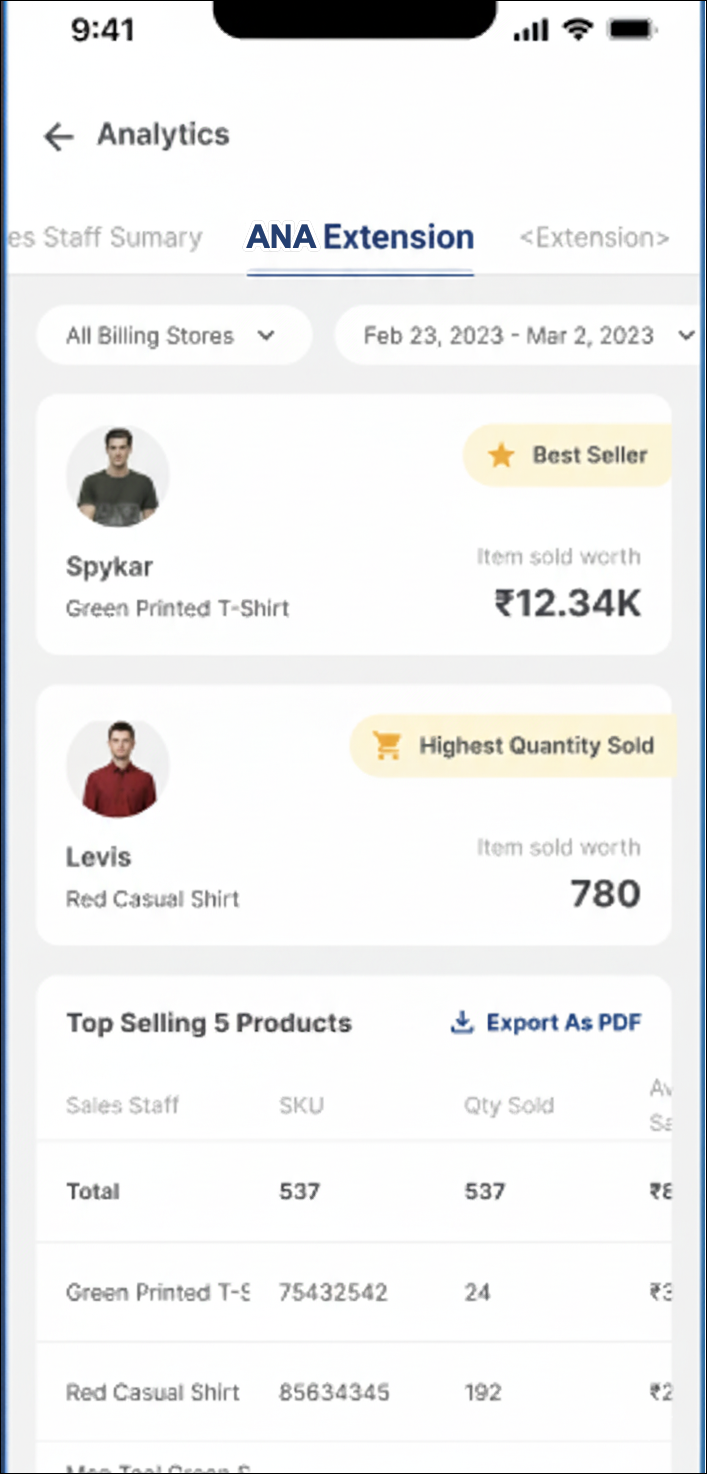Click the chevron beside All Billing Stores
707x1474 pixels.
click(266, 336)
